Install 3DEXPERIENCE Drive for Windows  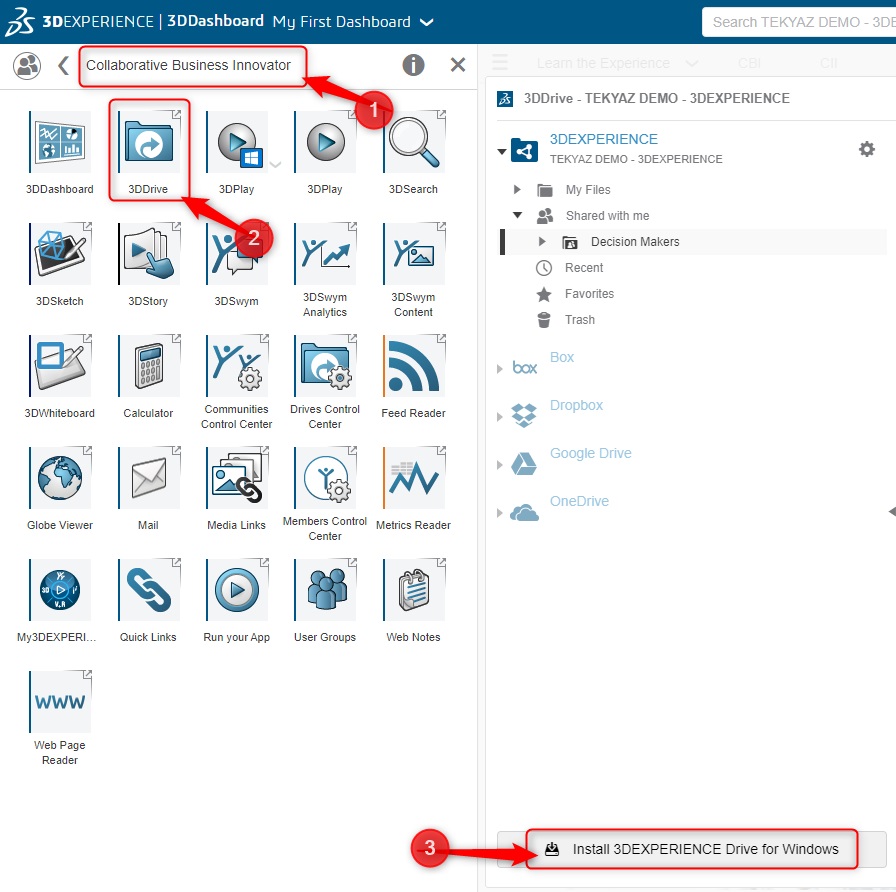691,849
